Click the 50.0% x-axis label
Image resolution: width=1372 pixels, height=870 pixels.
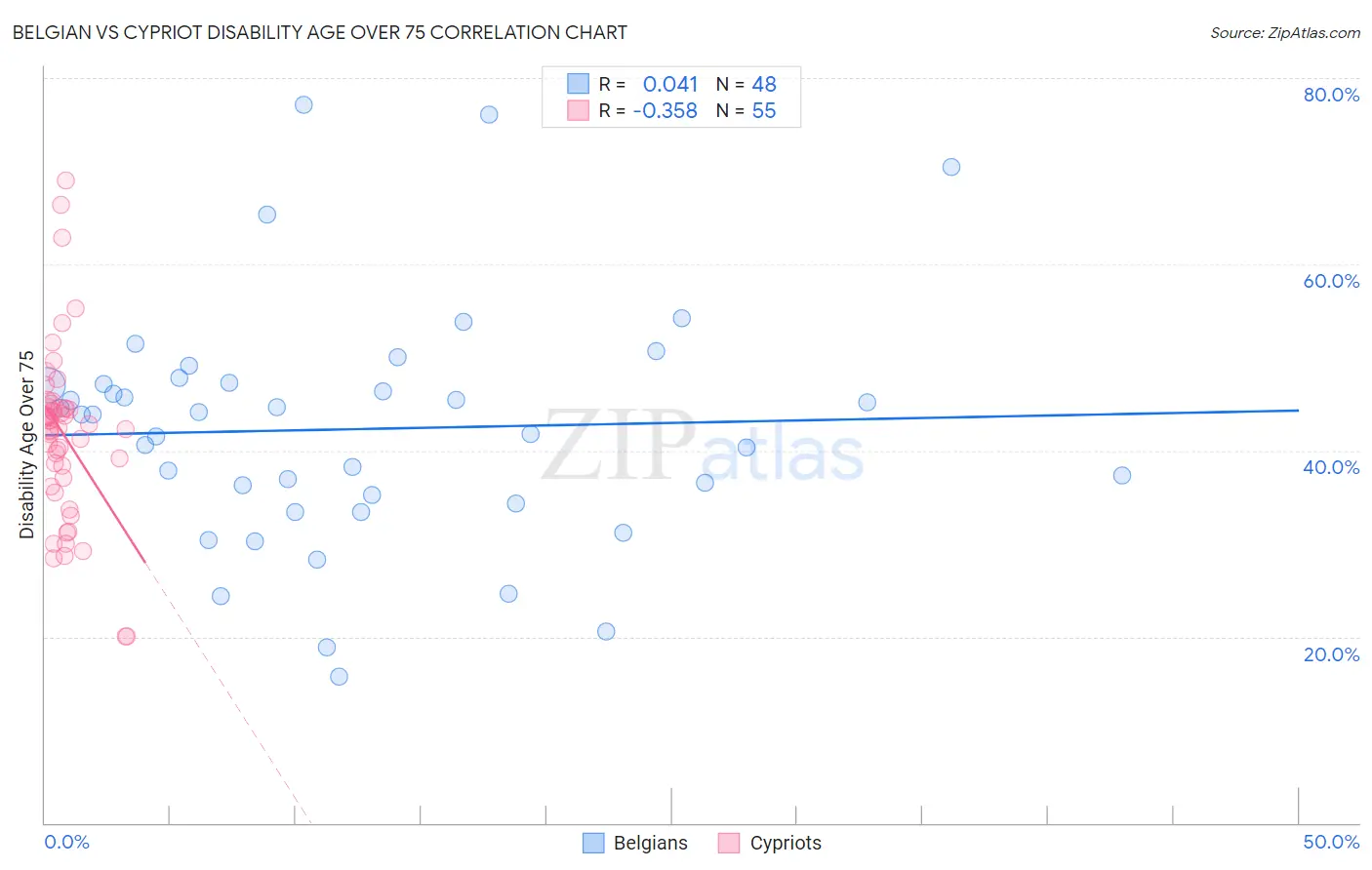click(1331, 842)
